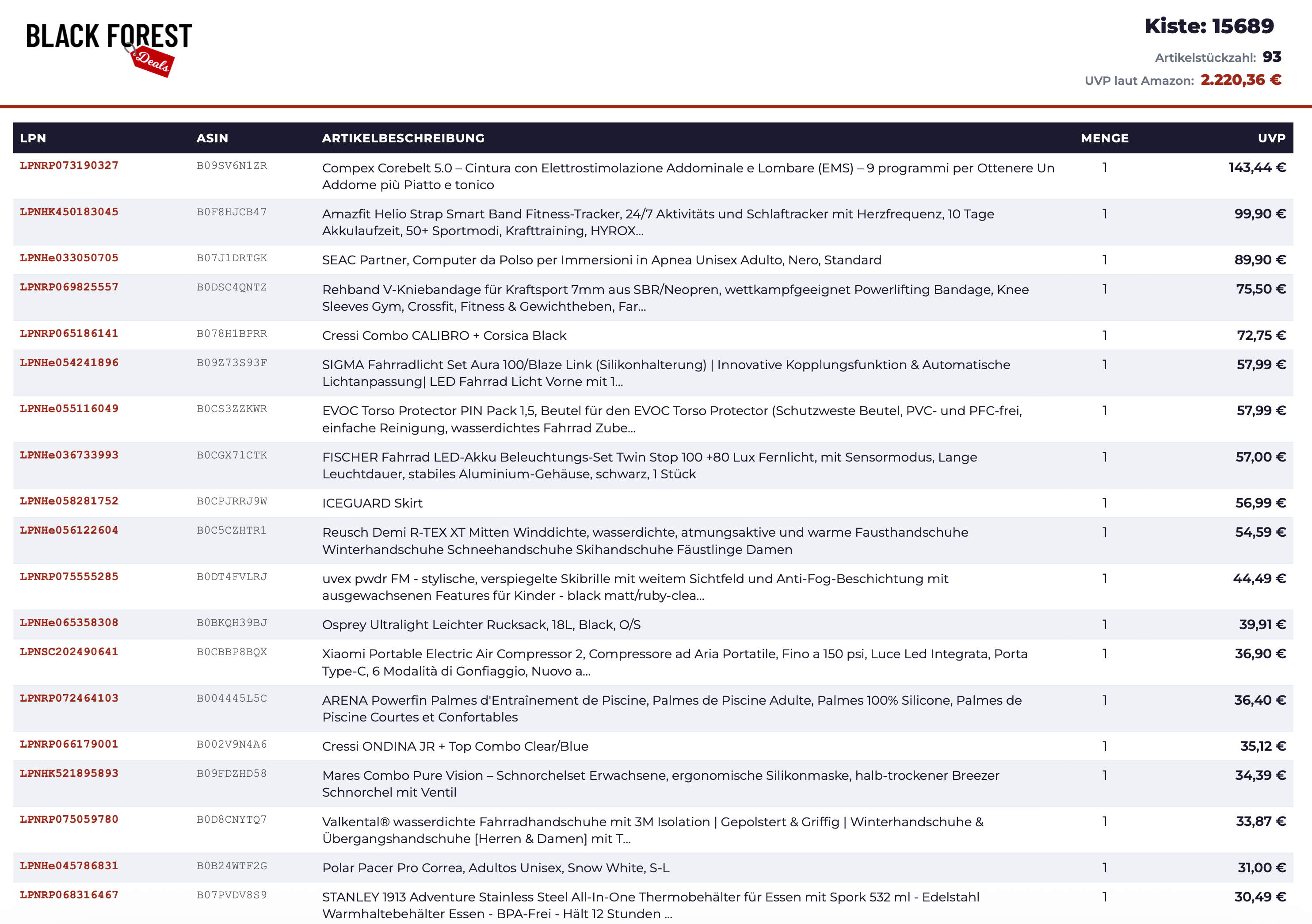Screen dimensions: 1312x924
Task: Select the Kiste: 15689 heading
Action: [1209, 26]
